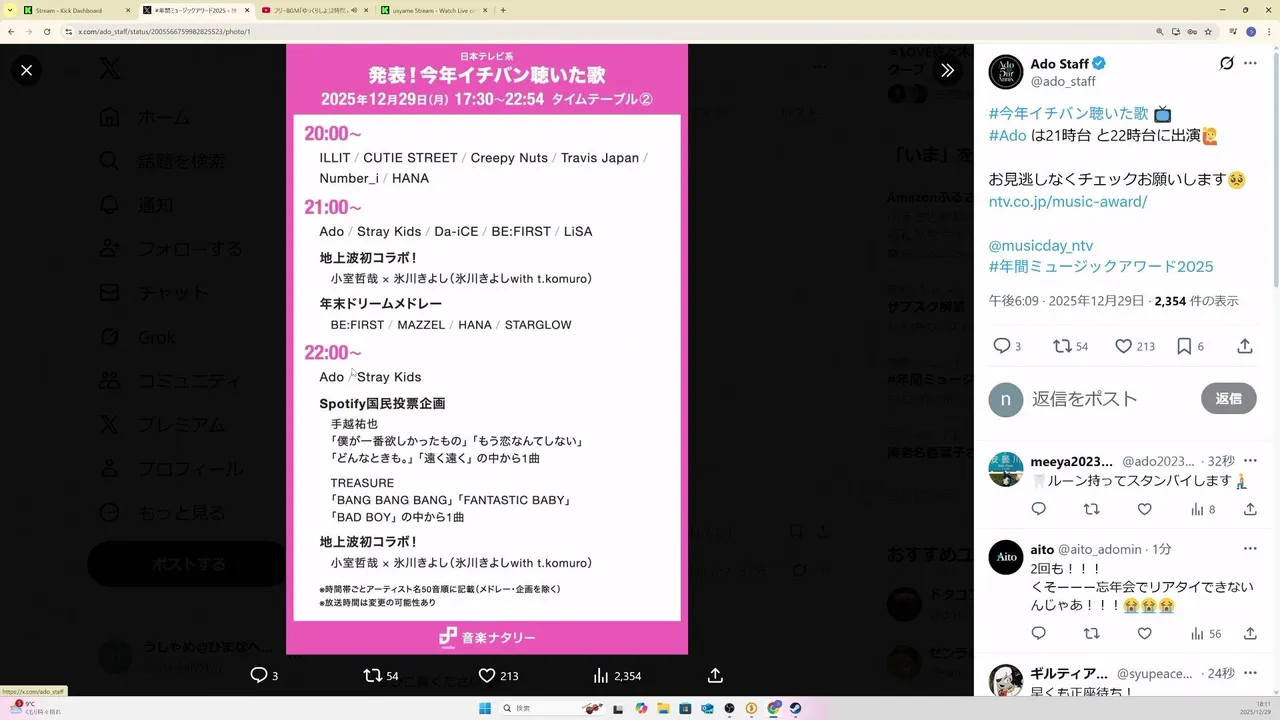Open ntv.co.jp/music-award/ link

tap(1068, 201)
